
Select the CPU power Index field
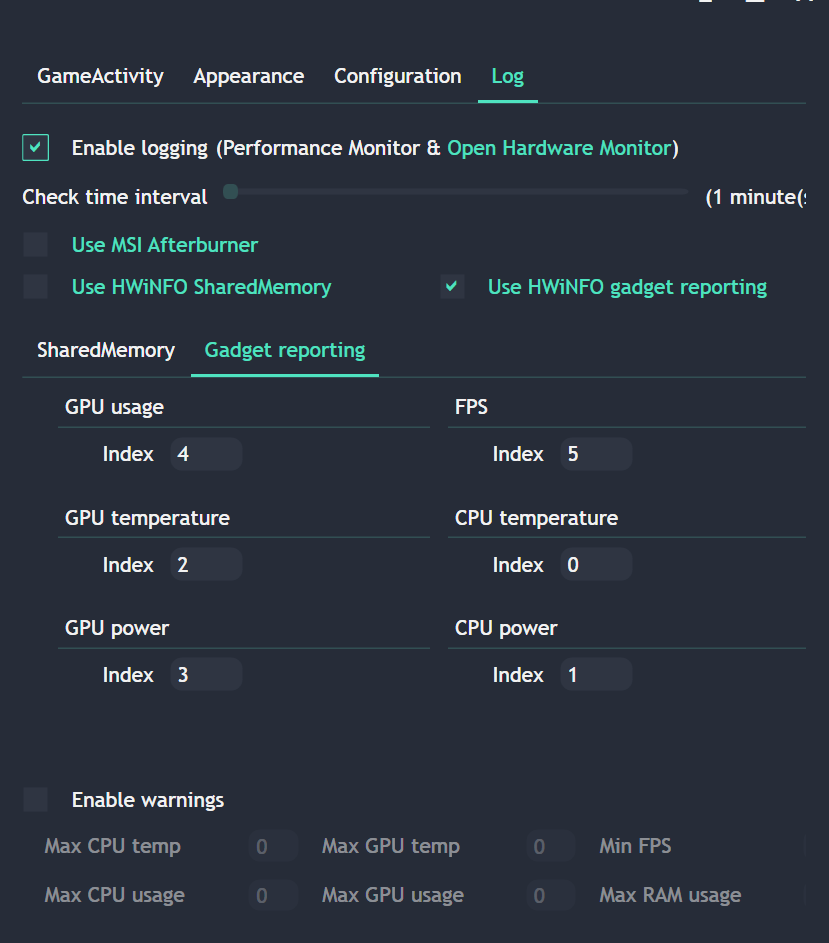pyautogui.click(x=595, y=674)
